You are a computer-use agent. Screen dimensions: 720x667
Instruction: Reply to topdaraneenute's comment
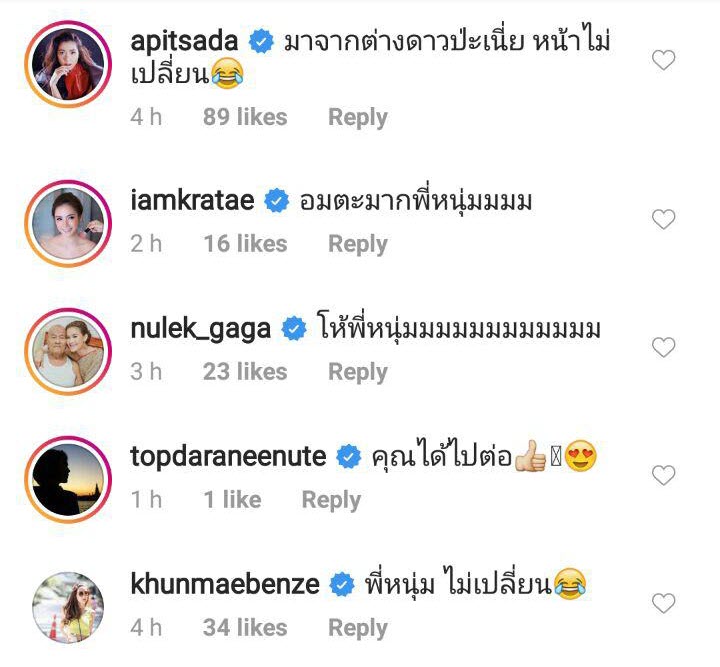(331, 500)
